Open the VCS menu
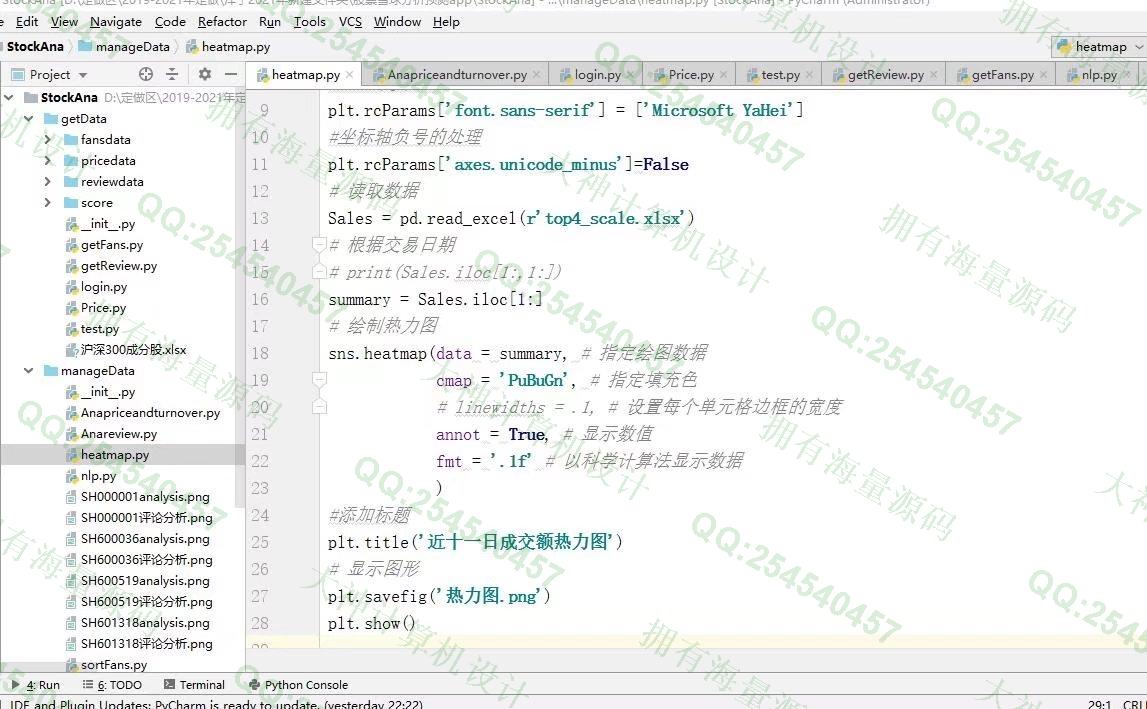This screenshot has height=709, width=1147. (x=350, y=22)
